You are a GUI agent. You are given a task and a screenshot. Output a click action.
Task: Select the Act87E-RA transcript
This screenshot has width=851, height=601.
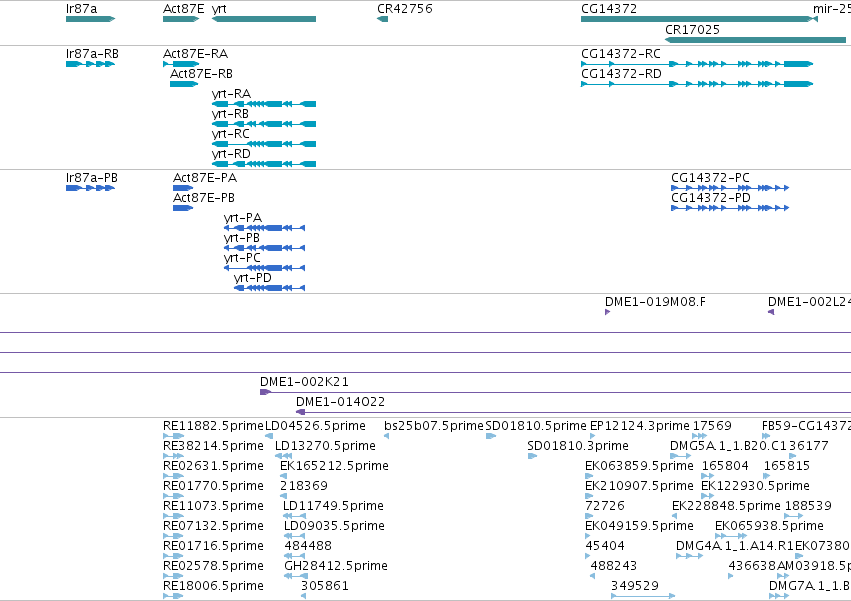pyautogui.click(x=181, y=64)
